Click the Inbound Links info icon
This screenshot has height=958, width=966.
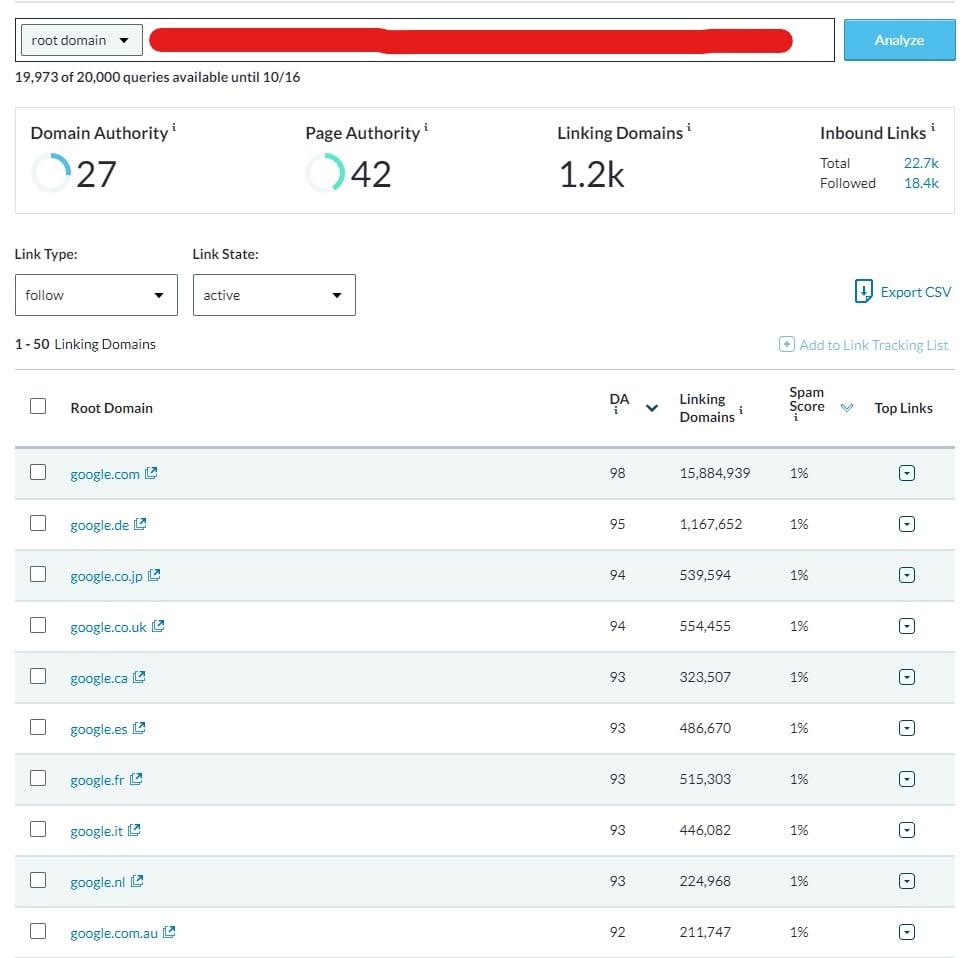pyautogui.click(x=934, y=125)
